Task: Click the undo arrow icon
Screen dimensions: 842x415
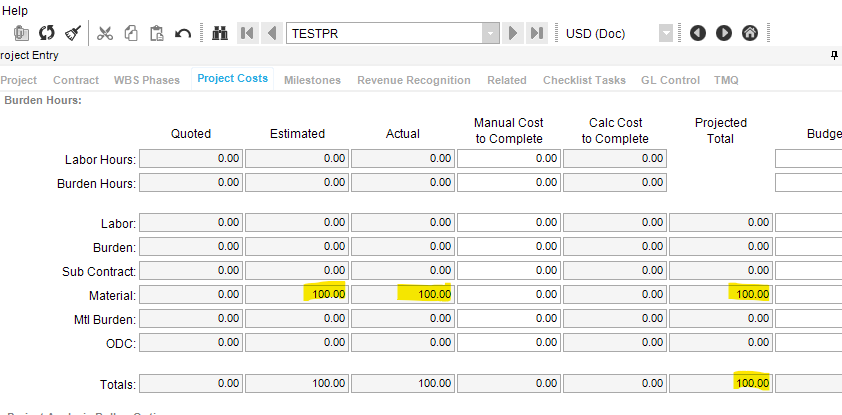Action: pyautogui.click(x=183, y=33)
